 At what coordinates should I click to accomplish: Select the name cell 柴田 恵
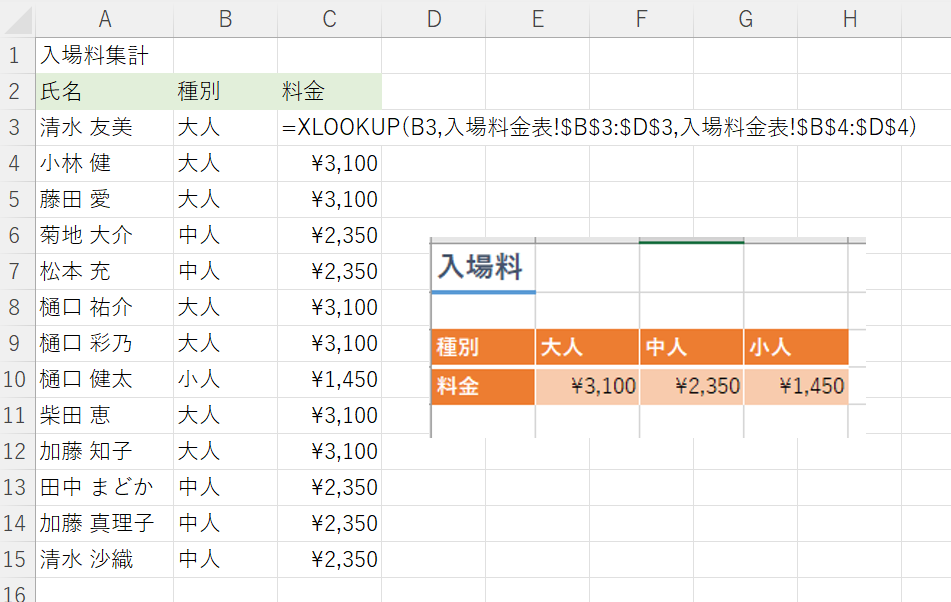point(104,415)
